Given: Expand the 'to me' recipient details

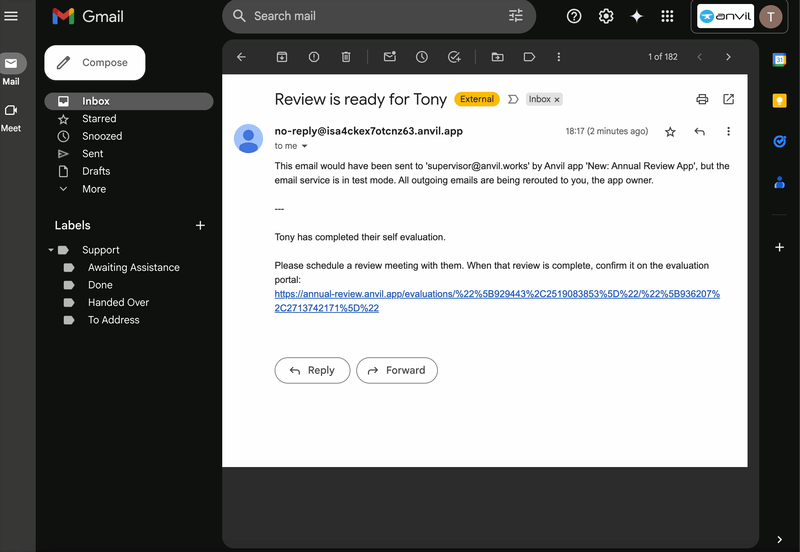Looking at the screenshot, I should pos(304,146).
